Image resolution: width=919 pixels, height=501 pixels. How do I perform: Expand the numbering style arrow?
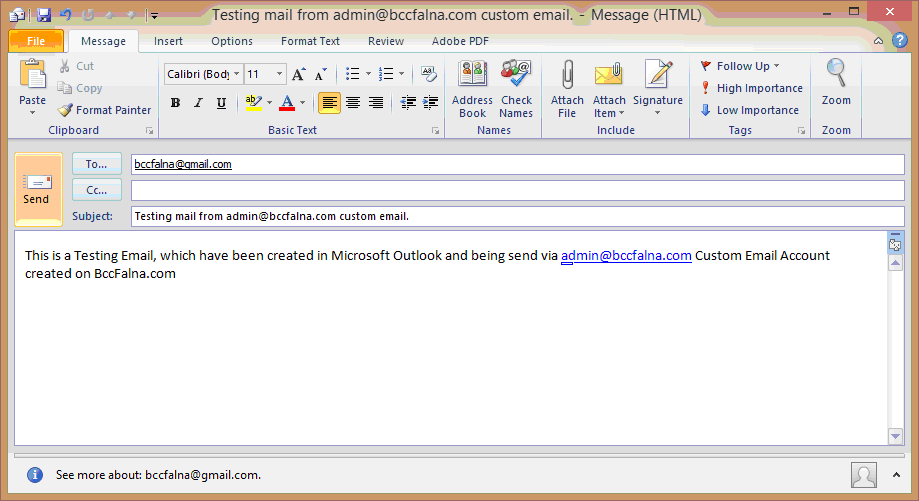coord(401,74)
